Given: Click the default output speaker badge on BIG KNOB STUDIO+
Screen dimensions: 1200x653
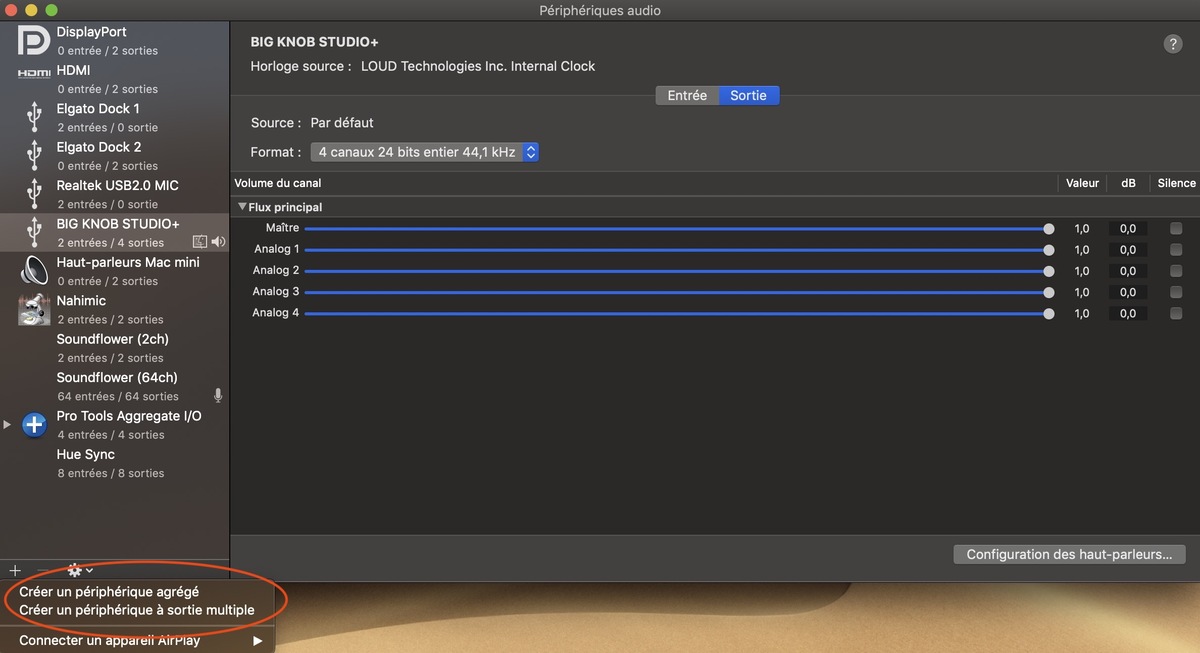Looking at the screenshot, I should [218, 242].
